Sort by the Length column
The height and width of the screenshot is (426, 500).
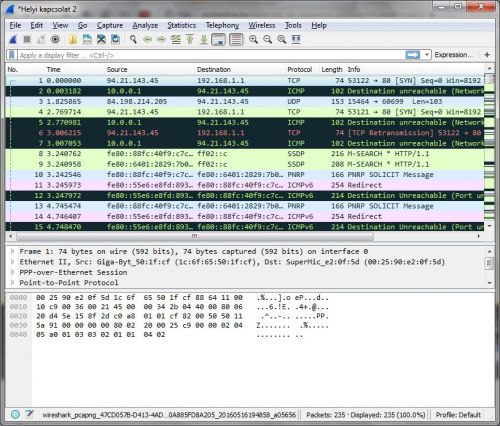tap(332, 69)
